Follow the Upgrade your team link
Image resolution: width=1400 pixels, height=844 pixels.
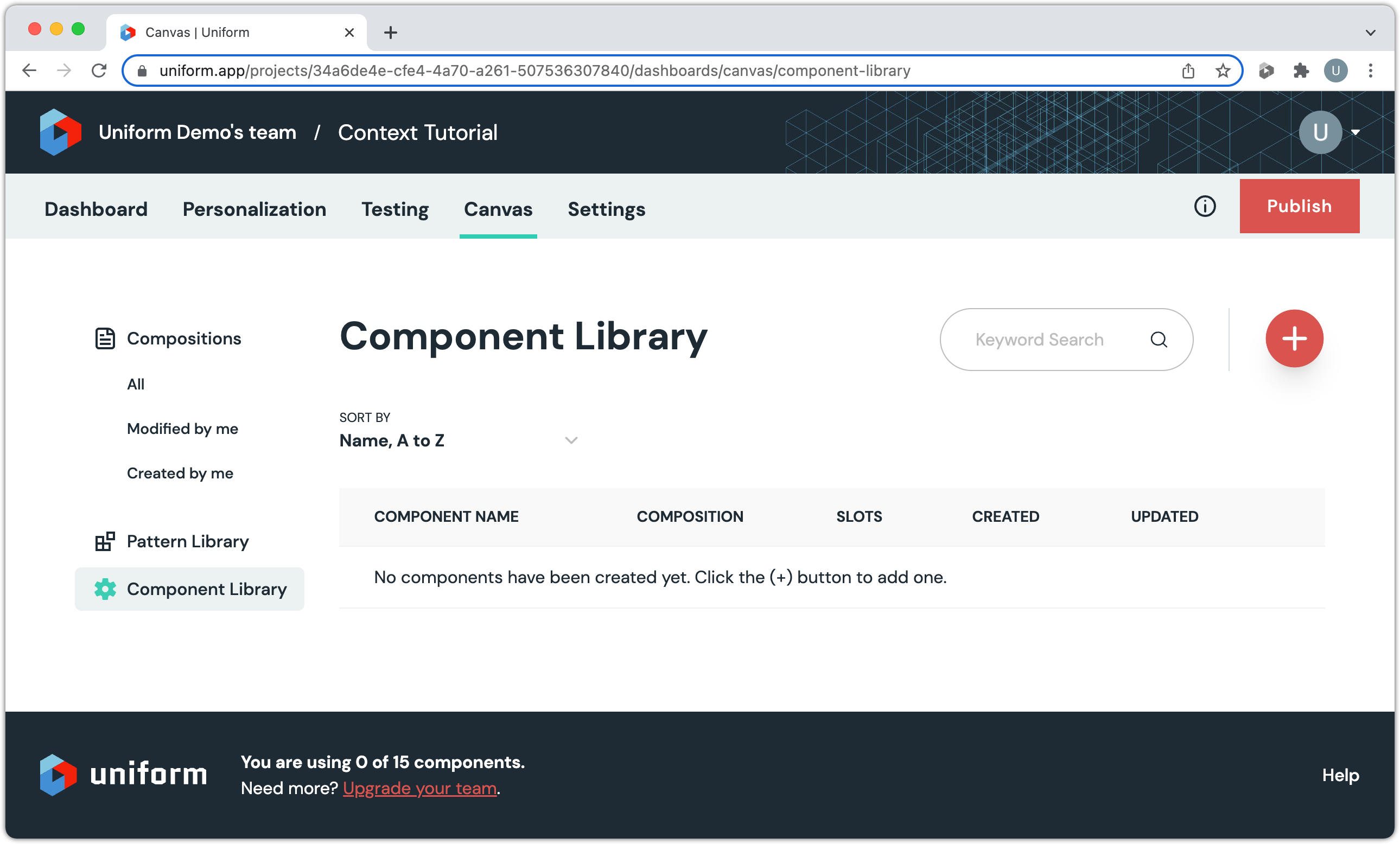419,788
